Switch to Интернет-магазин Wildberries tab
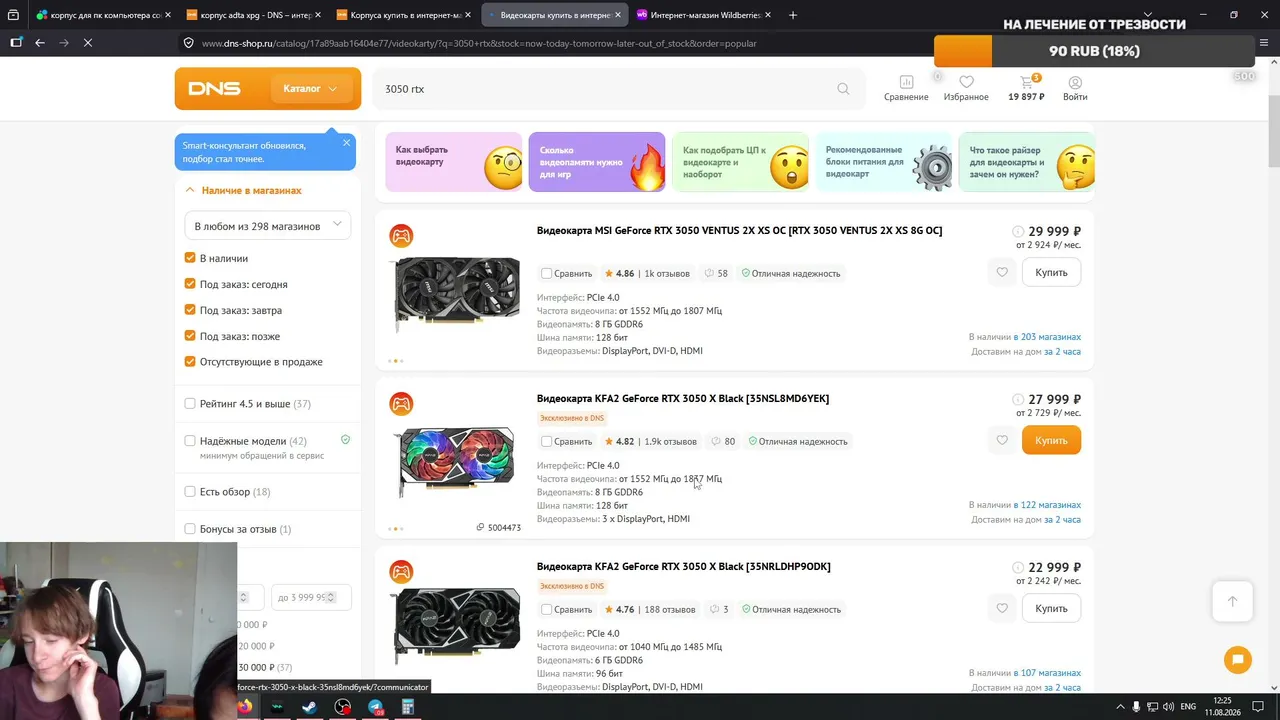Screen dimensions: 1280x720 click(706, 15)
